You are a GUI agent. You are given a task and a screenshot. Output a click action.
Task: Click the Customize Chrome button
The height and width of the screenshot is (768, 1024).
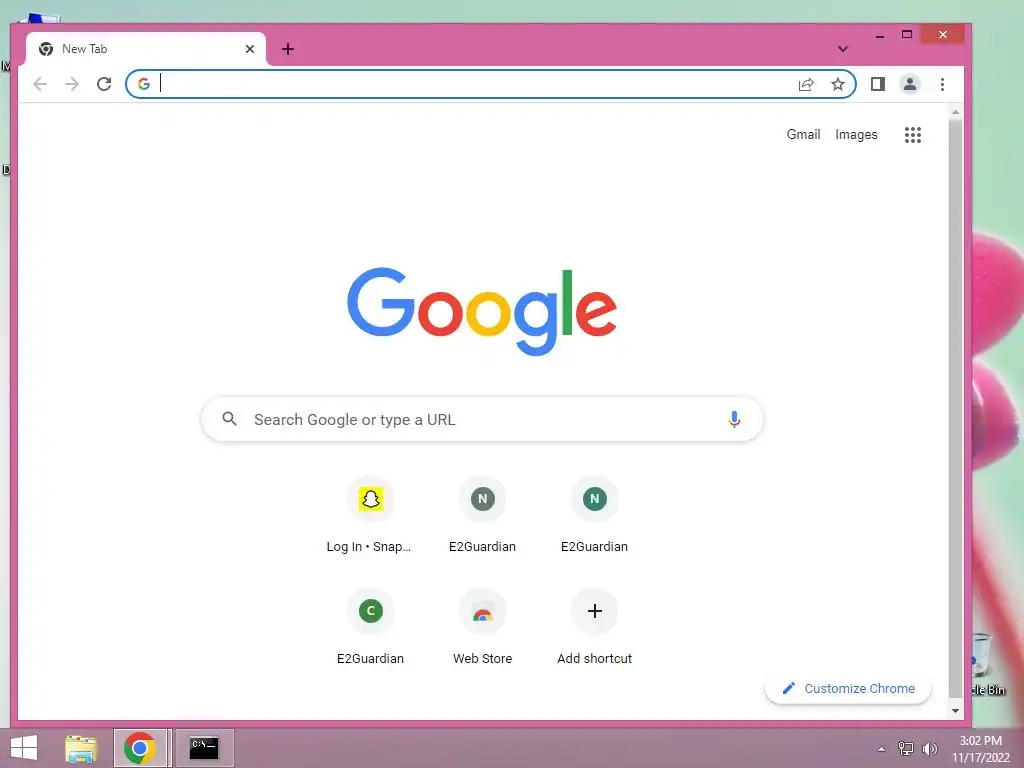tap(848, 688)
